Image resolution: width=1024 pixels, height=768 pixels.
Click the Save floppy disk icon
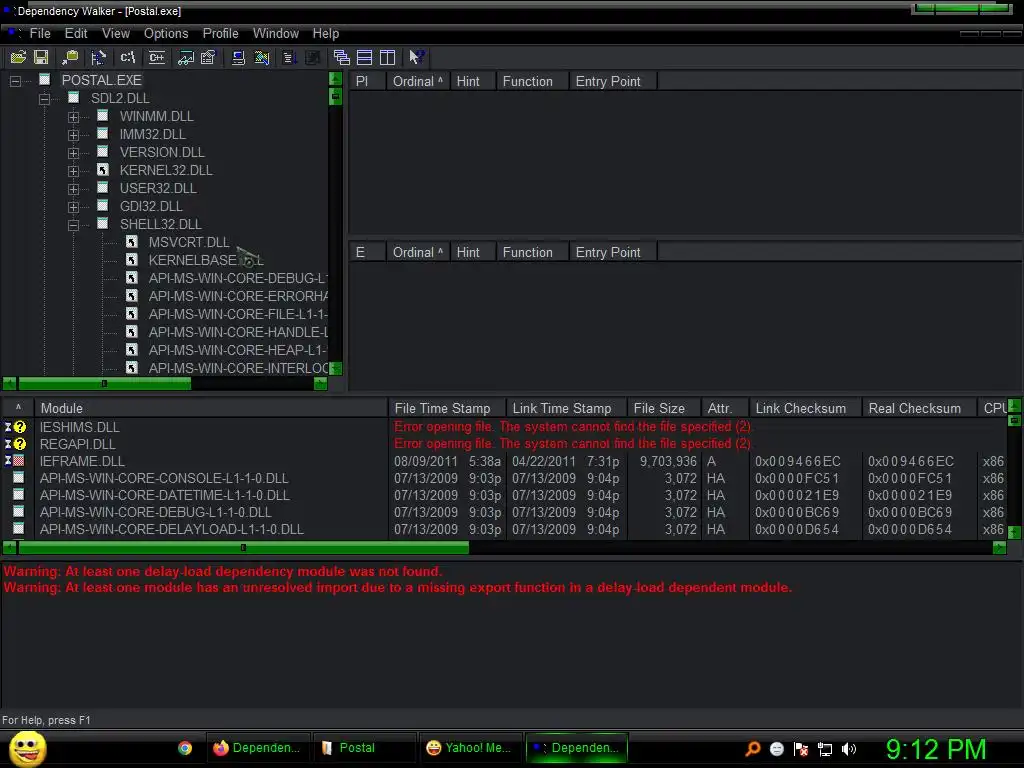(x=41, y=57)
